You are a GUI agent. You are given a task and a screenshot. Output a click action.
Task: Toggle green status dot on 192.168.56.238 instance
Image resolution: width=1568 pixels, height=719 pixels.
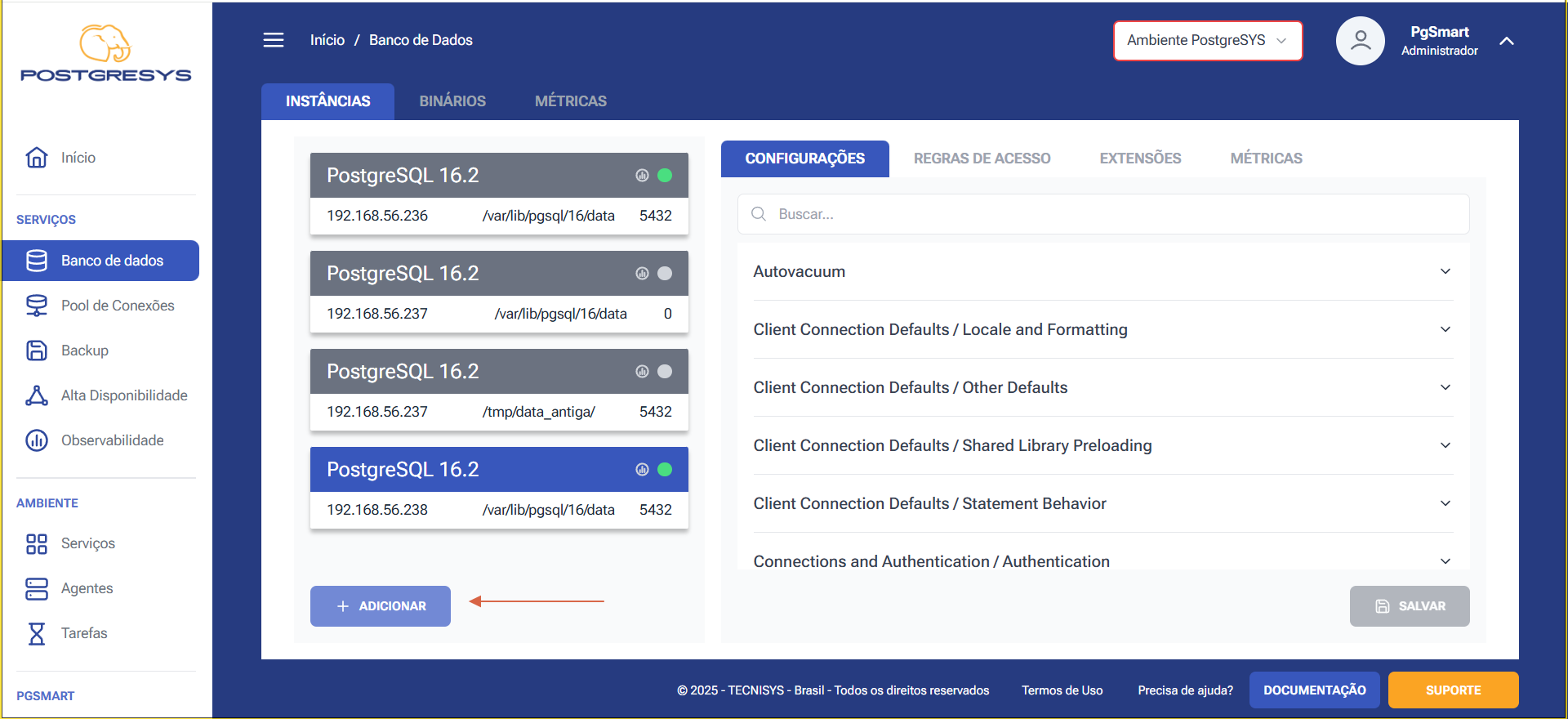[x=665, y=470]
